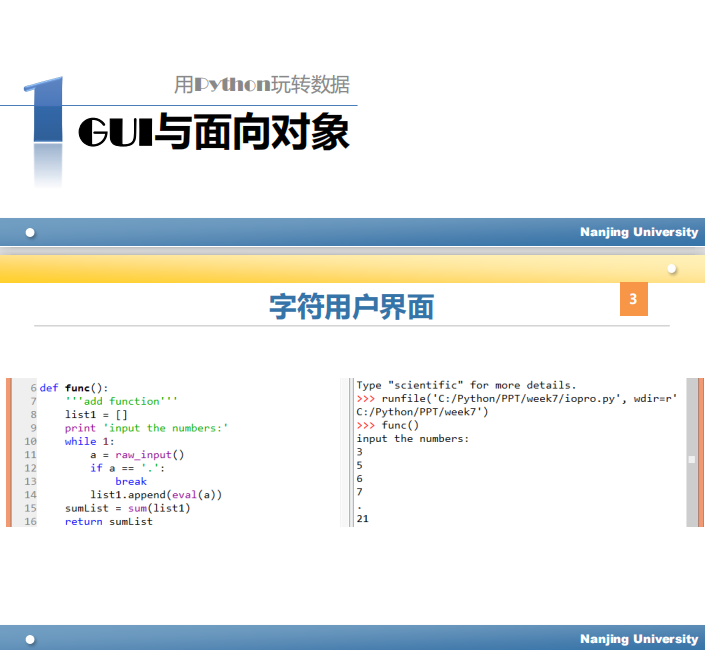This screenshot has width=705, height=650.
Task: Click the white dot on the bottom blue banner
Action: pos(31,639)
